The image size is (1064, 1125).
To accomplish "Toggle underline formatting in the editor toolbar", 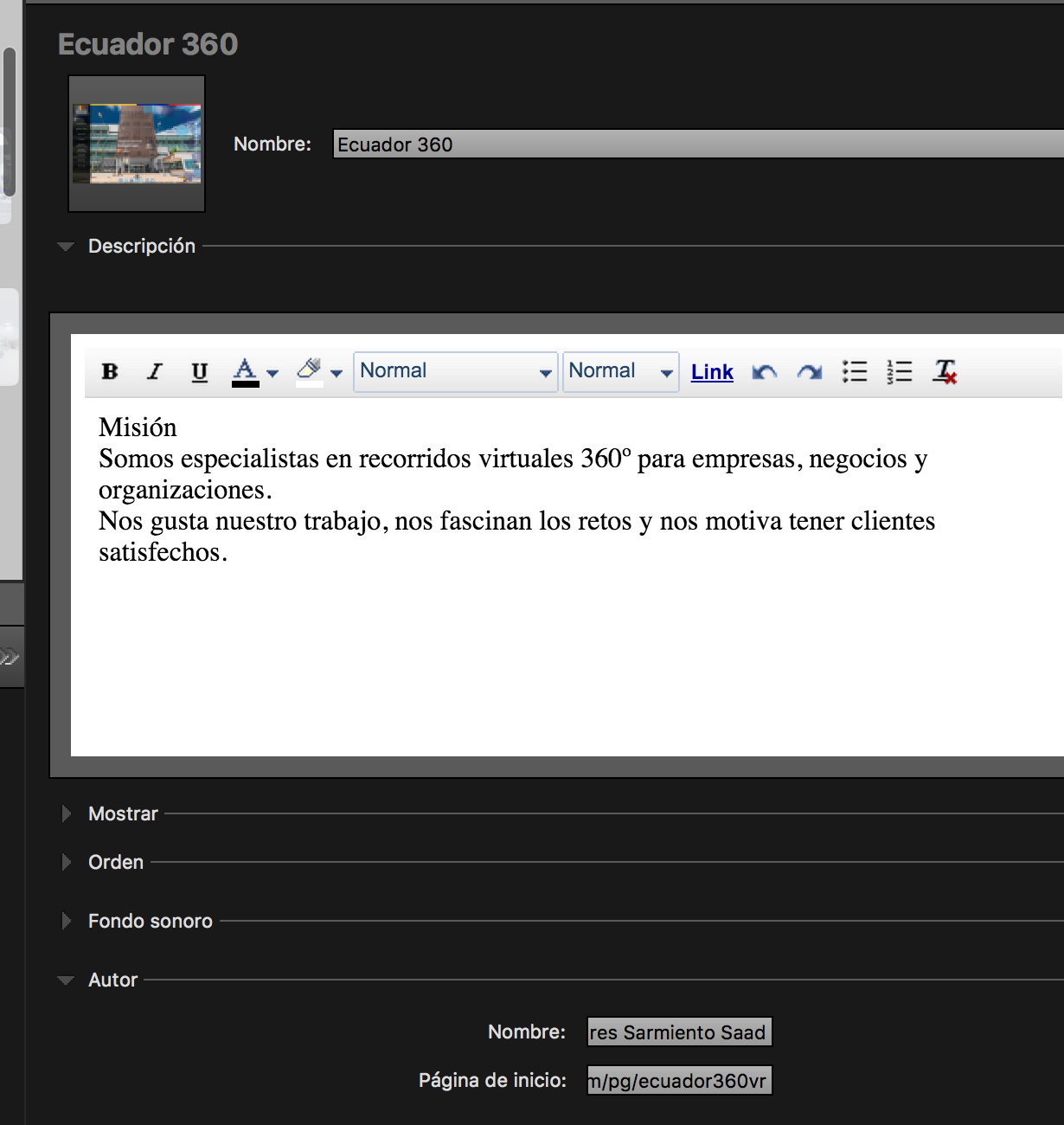I will click(200, 371).
